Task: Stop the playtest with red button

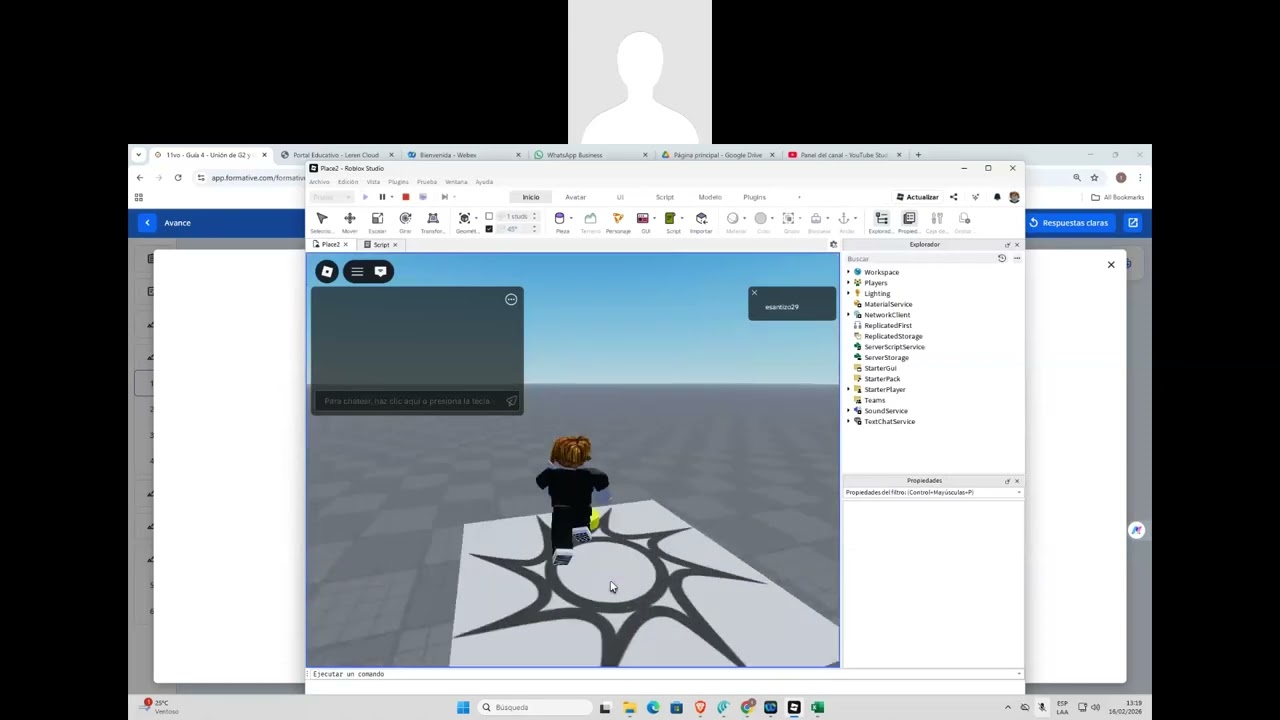Action: 405,197
